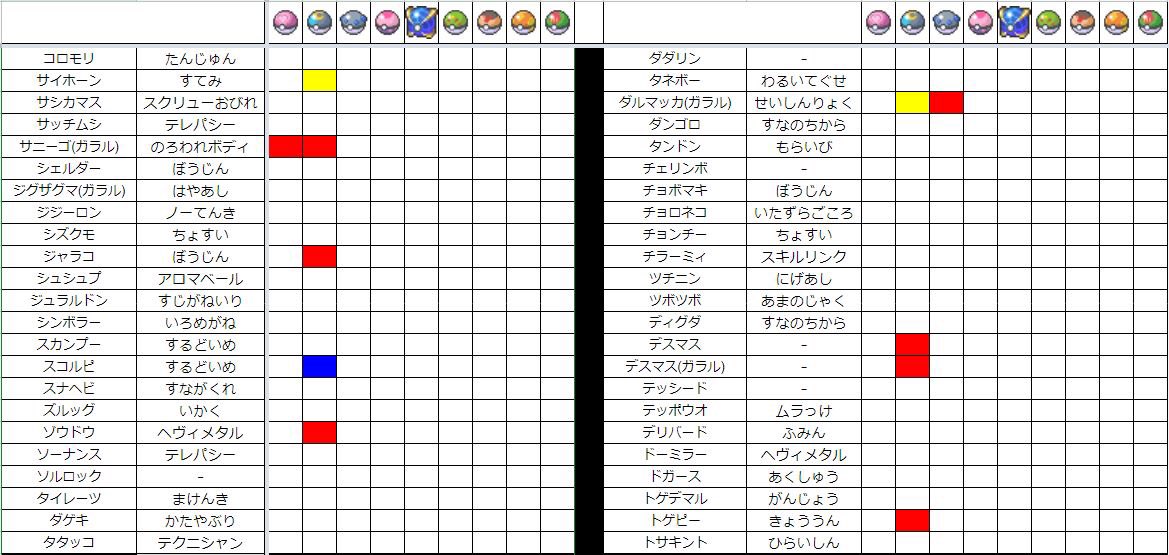Click the pink Love Ball icon above the ダダリン table
Image resolution: width=1169 pixels, height=555 pixels.
(878, 23)
